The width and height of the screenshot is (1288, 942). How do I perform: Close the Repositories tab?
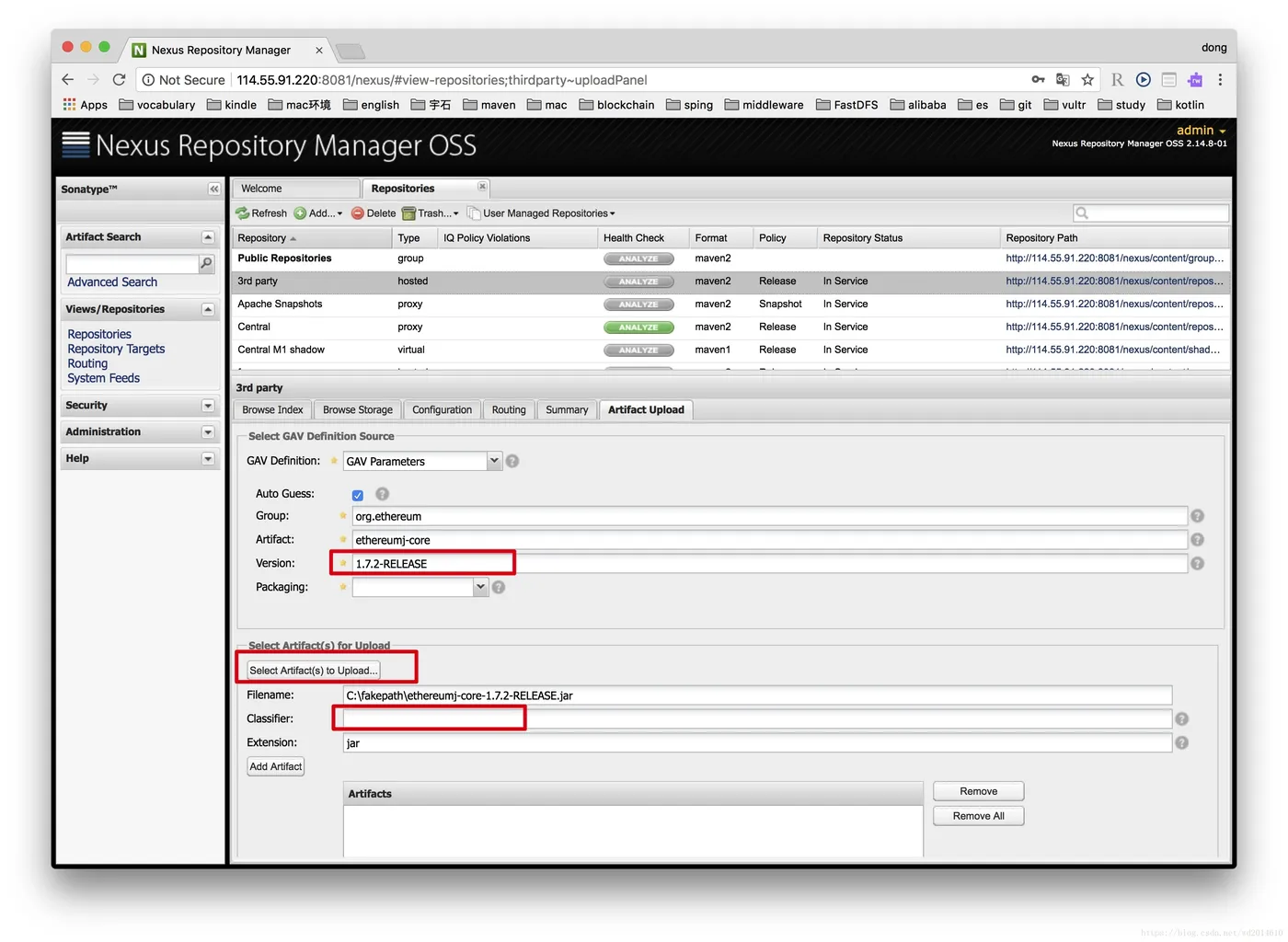(x=482, y=187)
